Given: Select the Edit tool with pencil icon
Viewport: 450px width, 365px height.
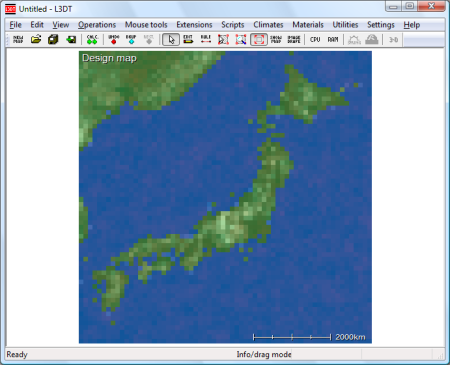Looking at the screenshot, I should click(x=188, y=39).
